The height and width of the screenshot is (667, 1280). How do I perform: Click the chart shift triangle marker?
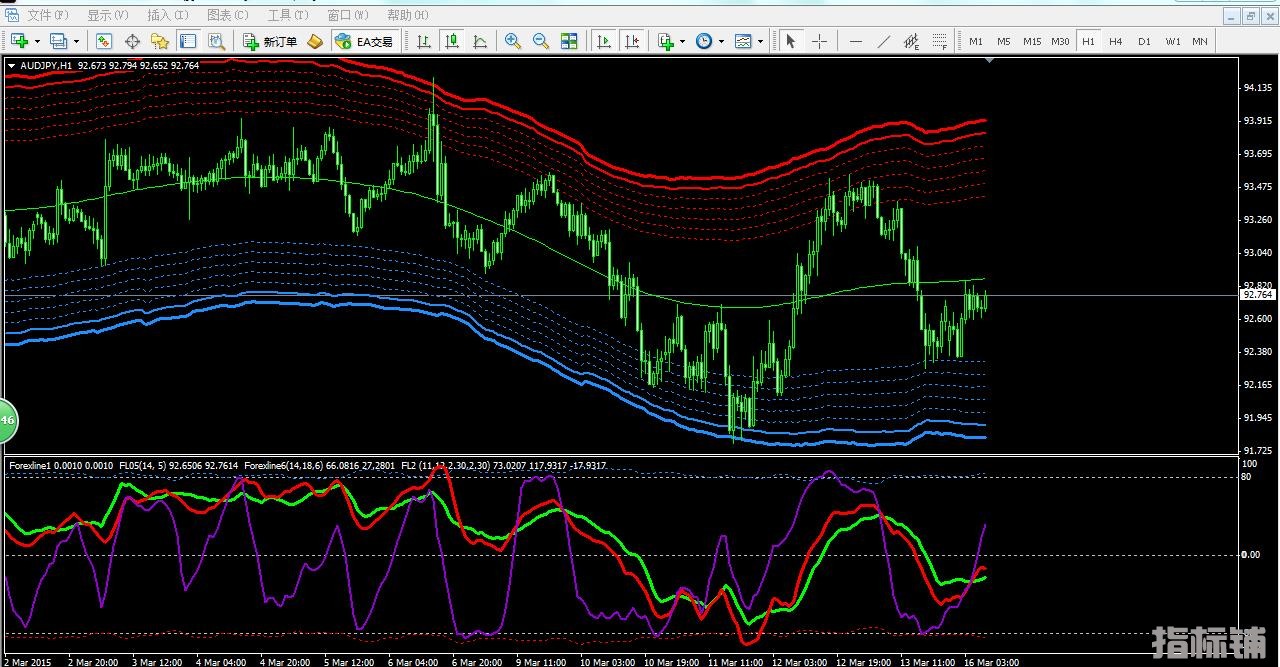point(990,61)
